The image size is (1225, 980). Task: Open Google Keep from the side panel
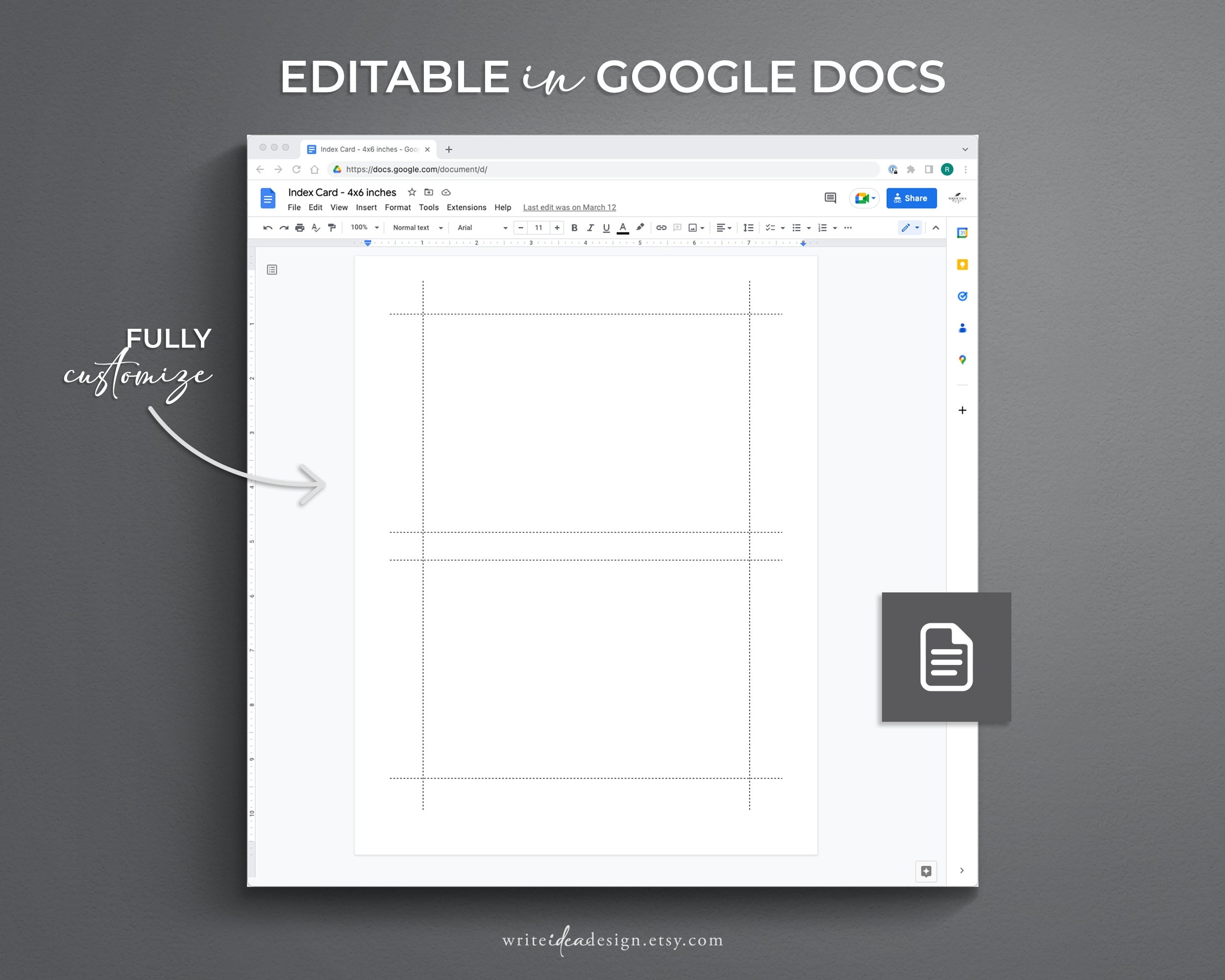click(x=962, y=265)
